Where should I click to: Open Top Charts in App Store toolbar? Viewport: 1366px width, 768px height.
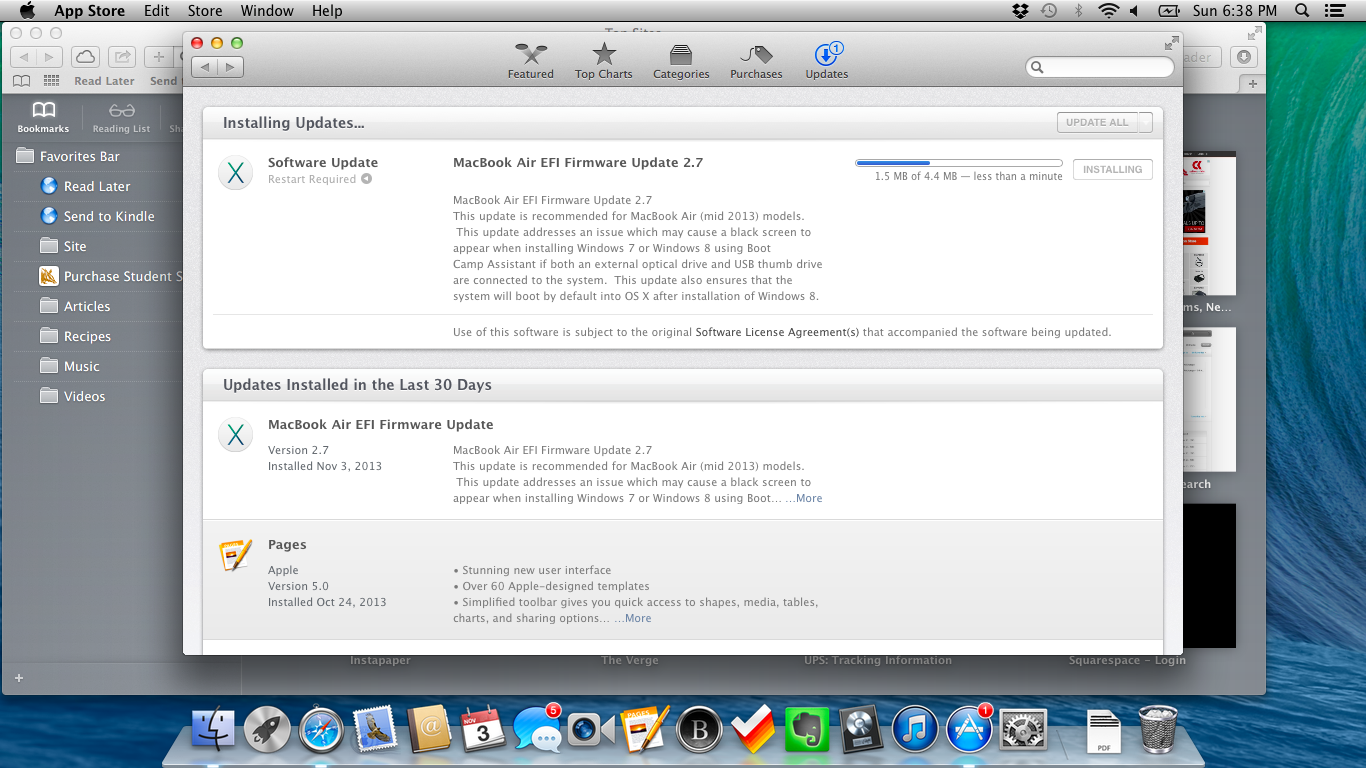603,61
